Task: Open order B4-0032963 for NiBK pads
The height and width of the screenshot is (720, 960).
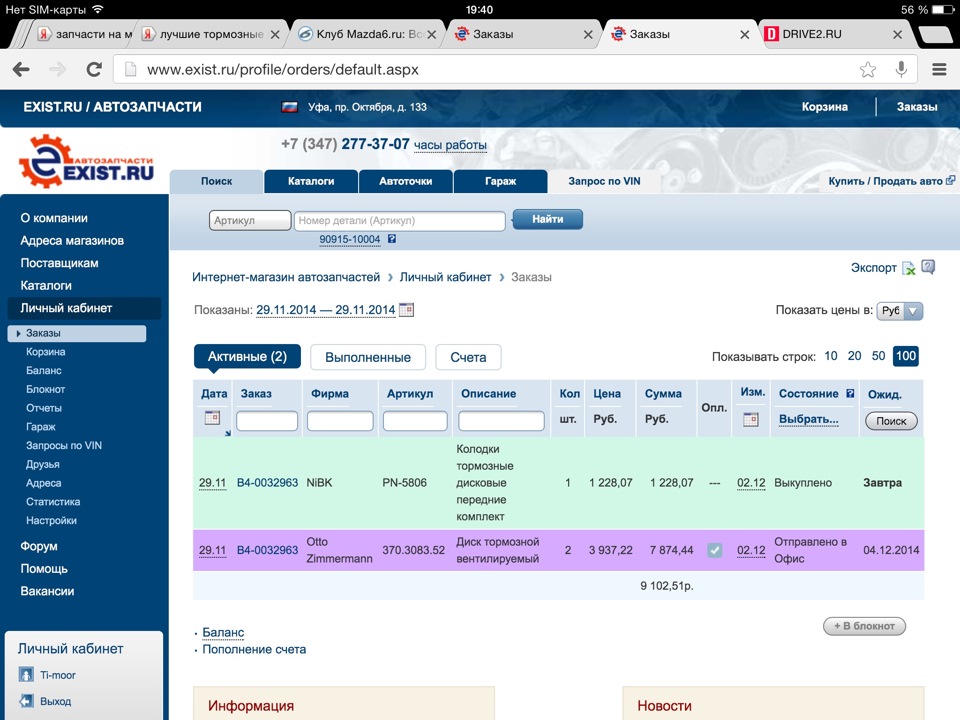Action: pyautogui.click(x=267, y=482)
